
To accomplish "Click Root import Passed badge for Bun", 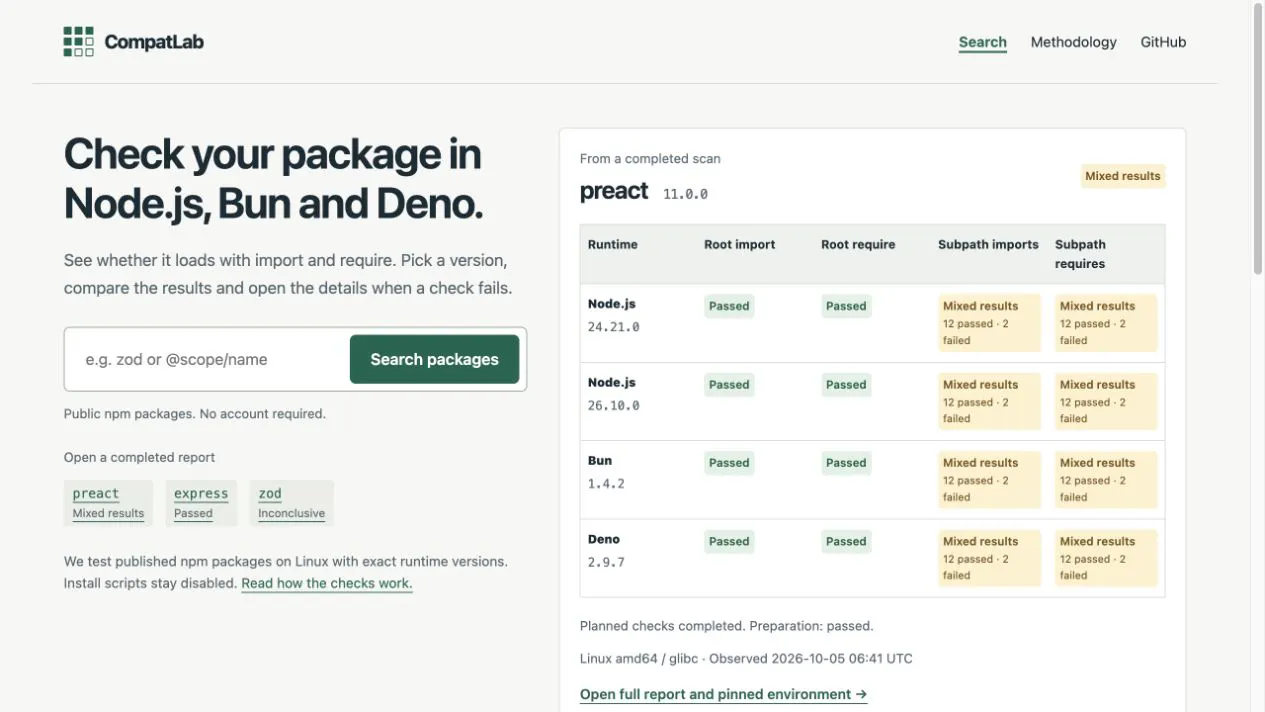I will [x=729, y=463].
